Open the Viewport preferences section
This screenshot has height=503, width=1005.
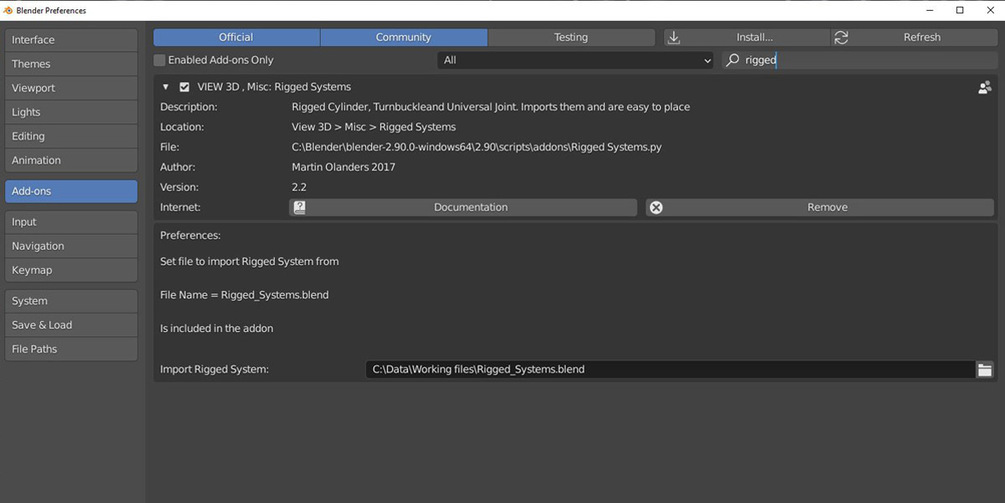click(x=71, y=88)
